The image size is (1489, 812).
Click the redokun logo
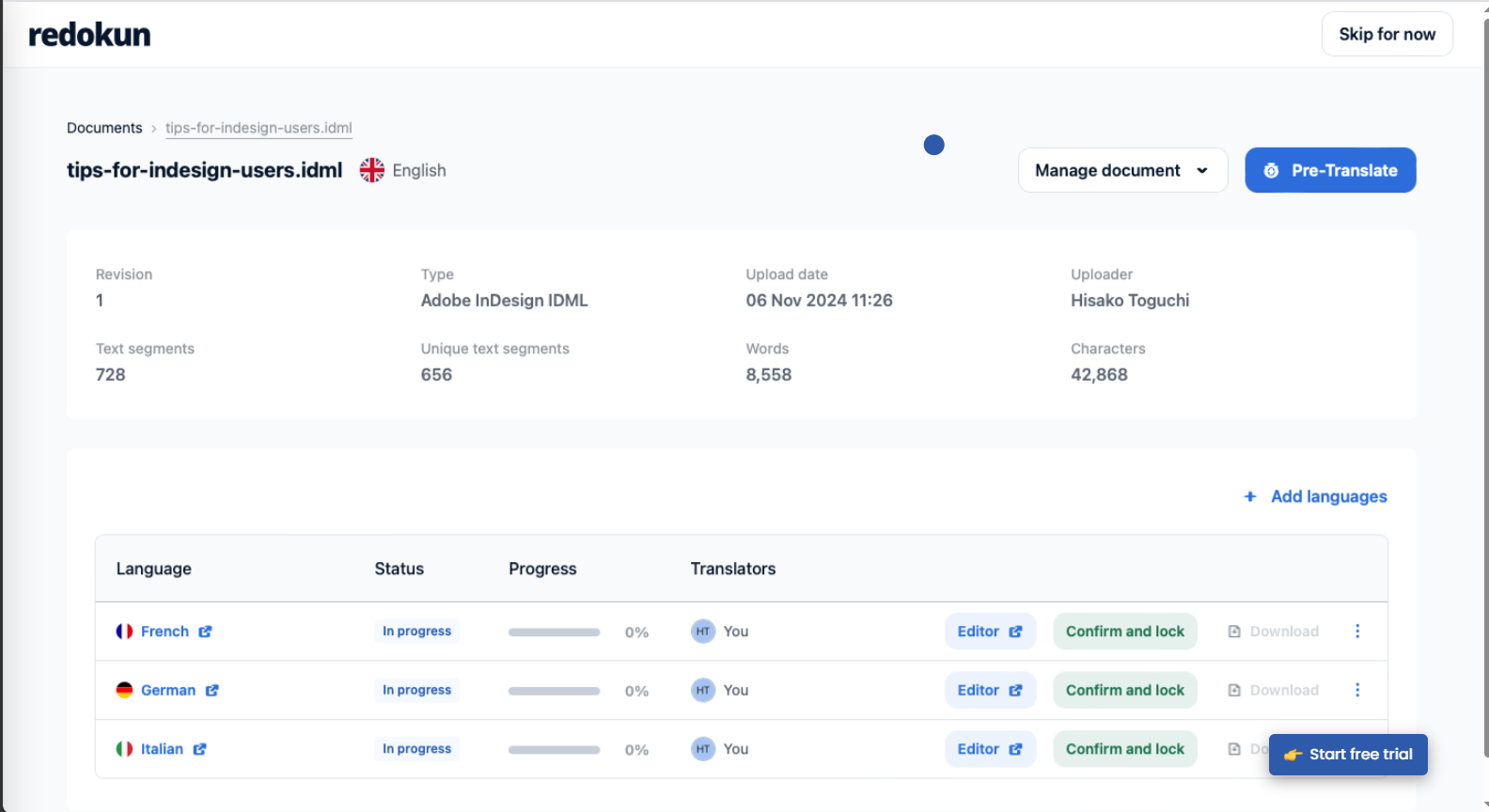[x=89, y=35]
